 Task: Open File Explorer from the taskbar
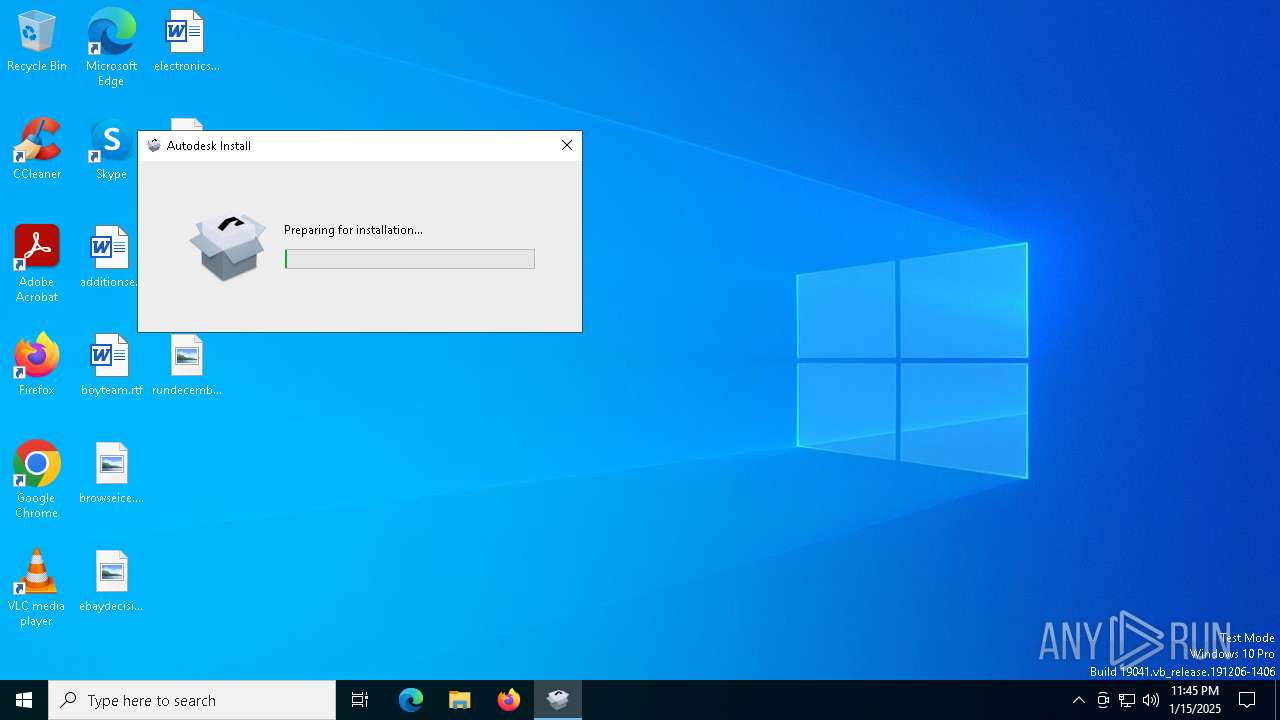tap(460, 700)
